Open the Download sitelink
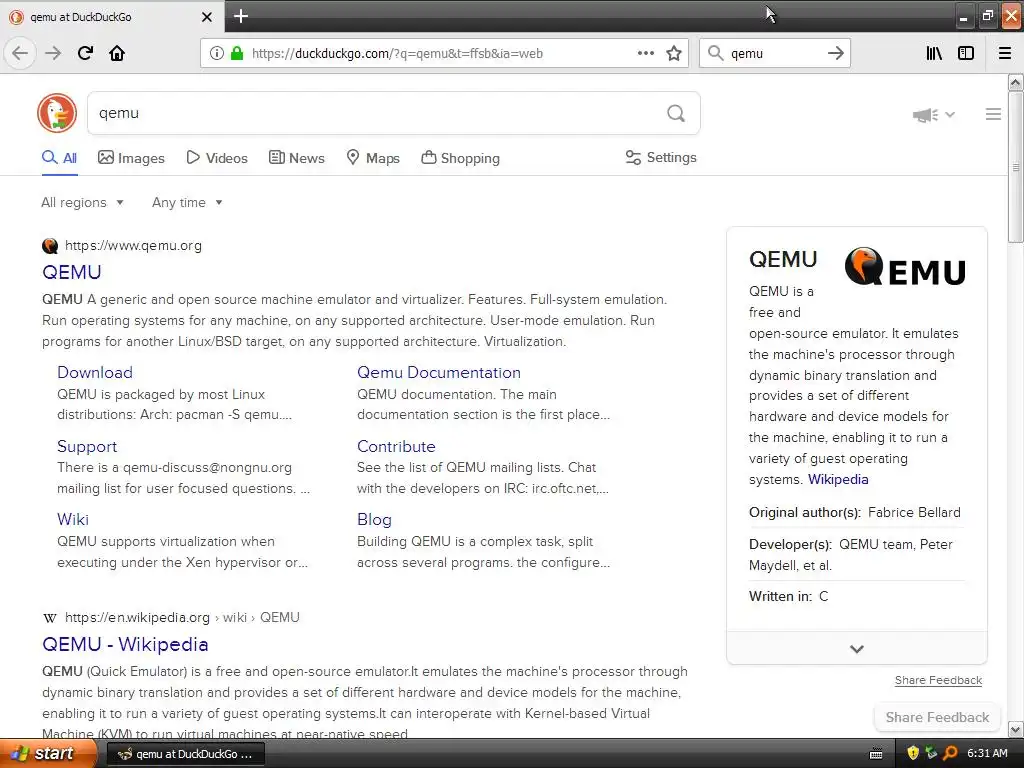 point(95,372)
